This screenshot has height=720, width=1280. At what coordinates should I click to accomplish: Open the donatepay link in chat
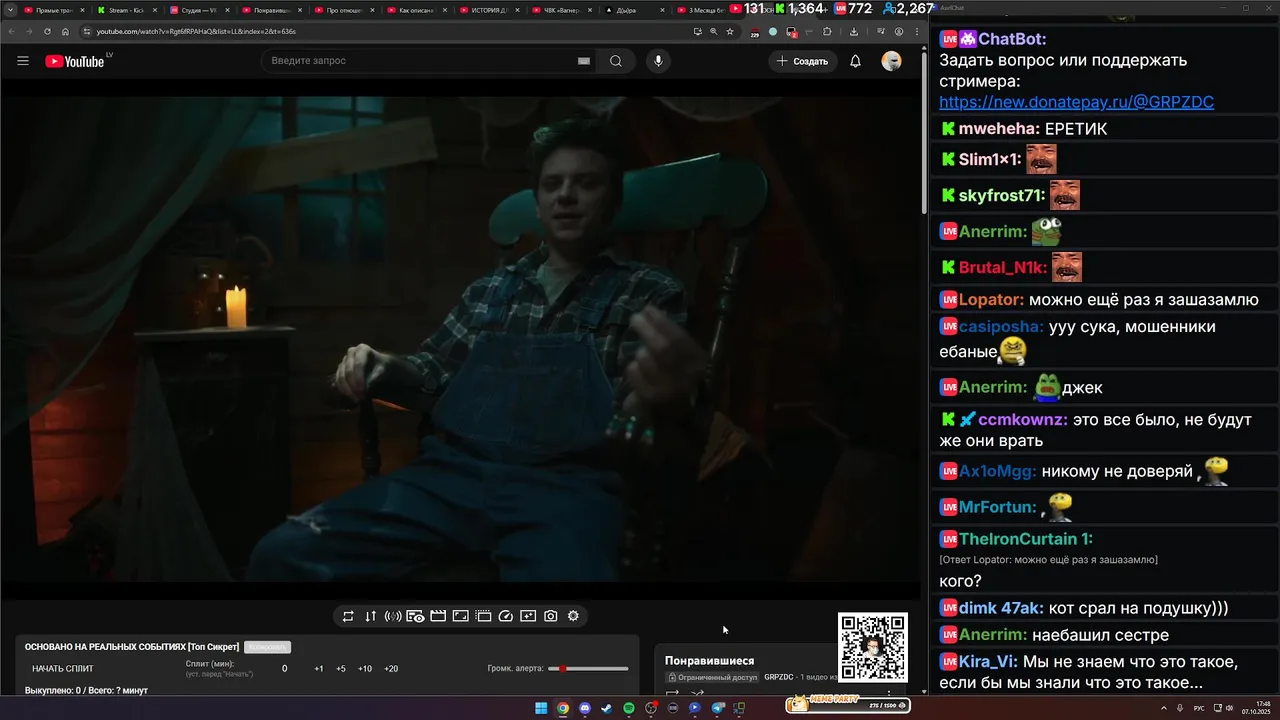click(1077, 102)
